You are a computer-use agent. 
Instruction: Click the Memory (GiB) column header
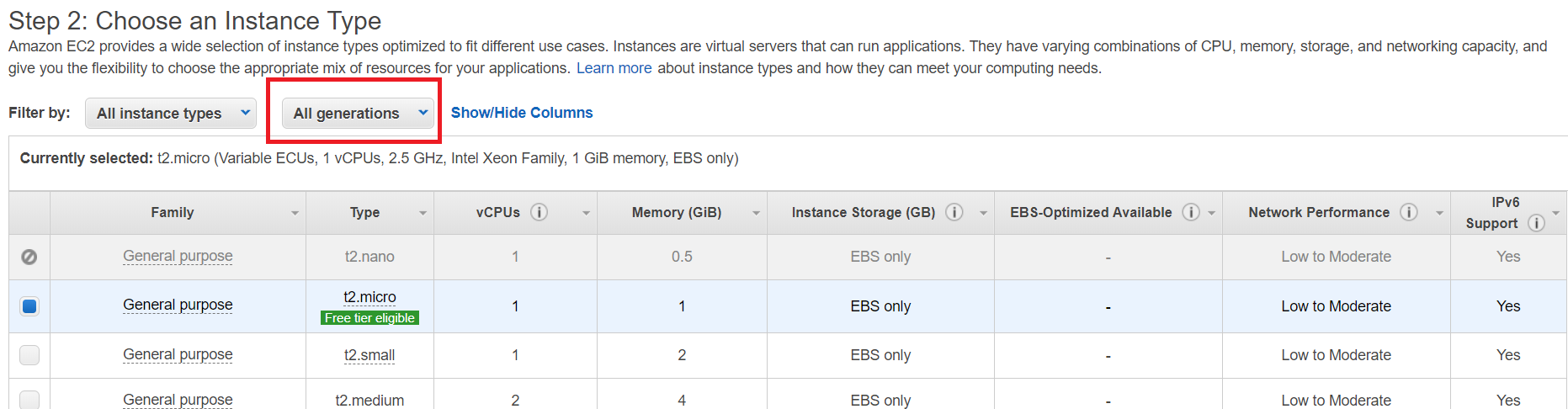(677, 213)
